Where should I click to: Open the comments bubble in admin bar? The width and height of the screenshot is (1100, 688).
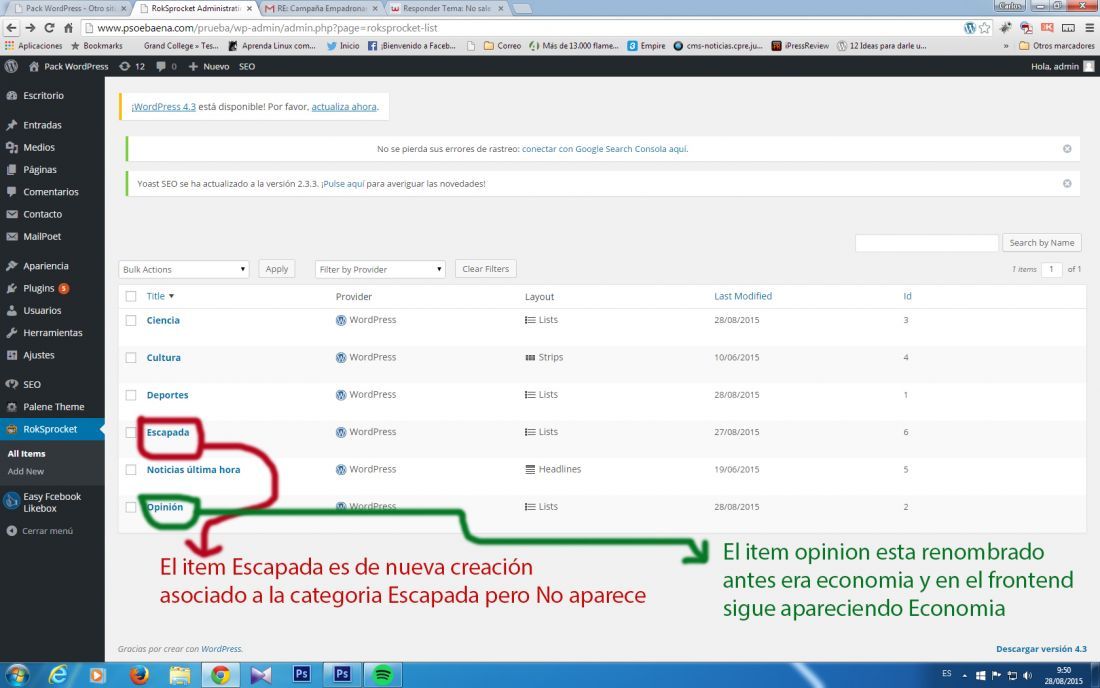tap(166, 67)
